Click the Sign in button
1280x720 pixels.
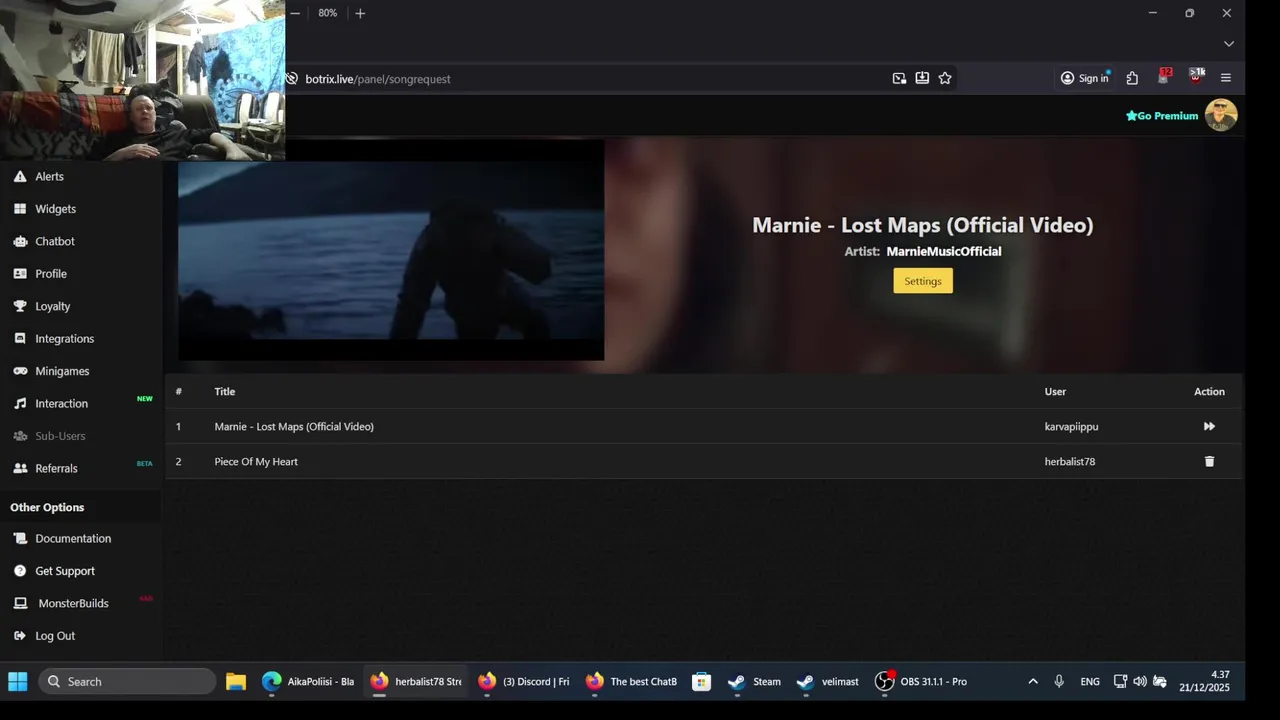coord(1085,79)
